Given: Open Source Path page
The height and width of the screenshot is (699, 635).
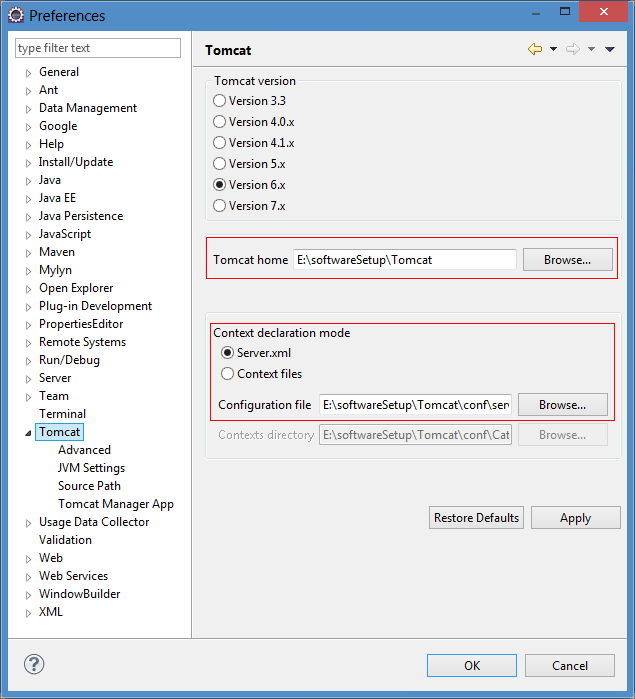Looking at the screenshot, I should 89,486.
